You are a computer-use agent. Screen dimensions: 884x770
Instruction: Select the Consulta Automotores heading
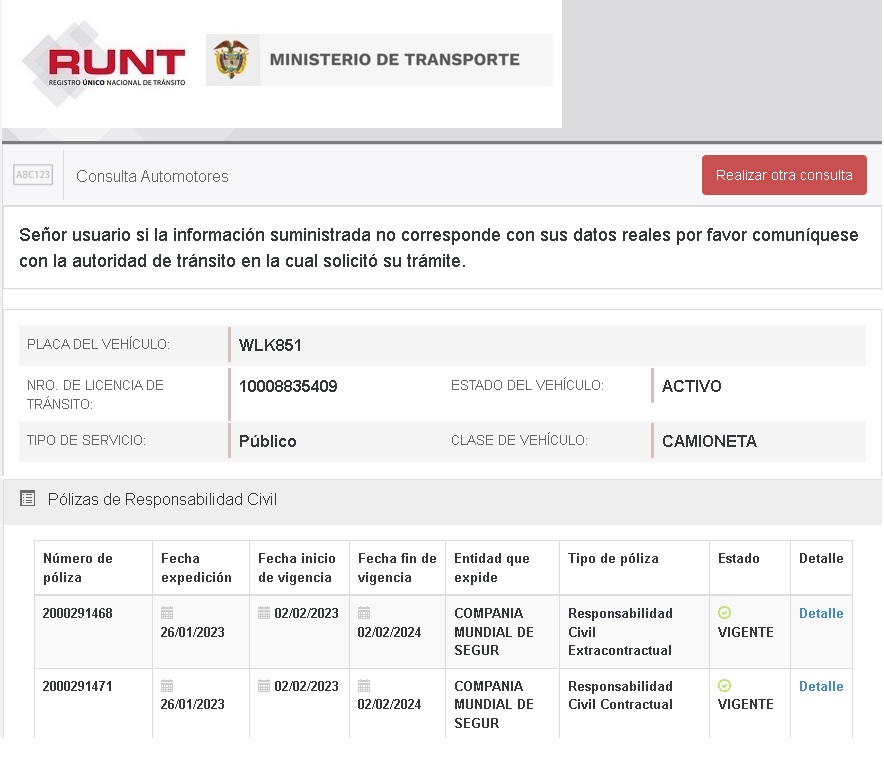coord(152,176)
